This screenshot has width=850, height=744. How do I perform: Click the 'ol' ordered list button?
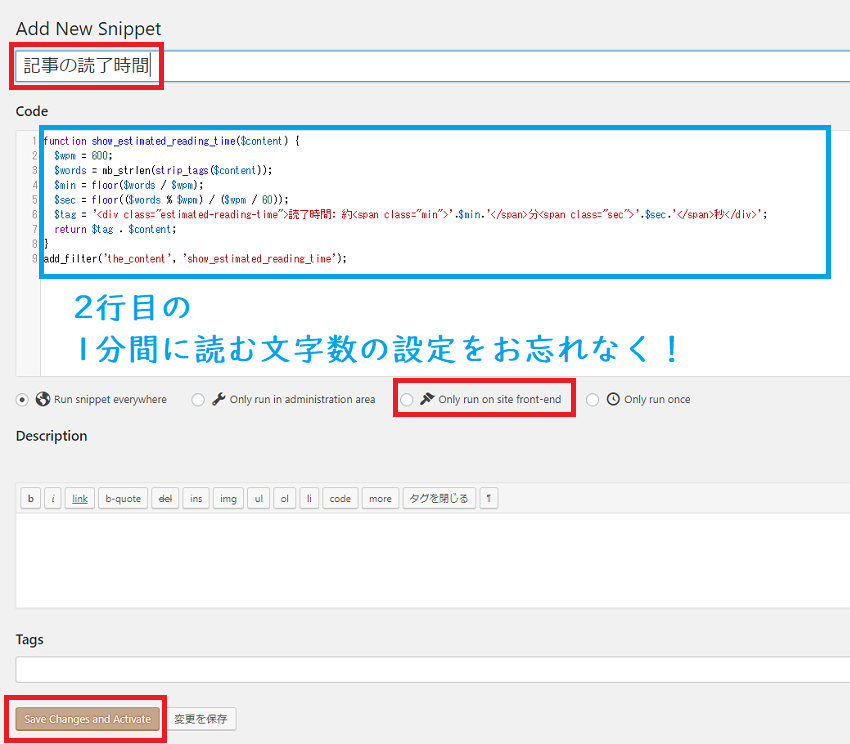285,498
